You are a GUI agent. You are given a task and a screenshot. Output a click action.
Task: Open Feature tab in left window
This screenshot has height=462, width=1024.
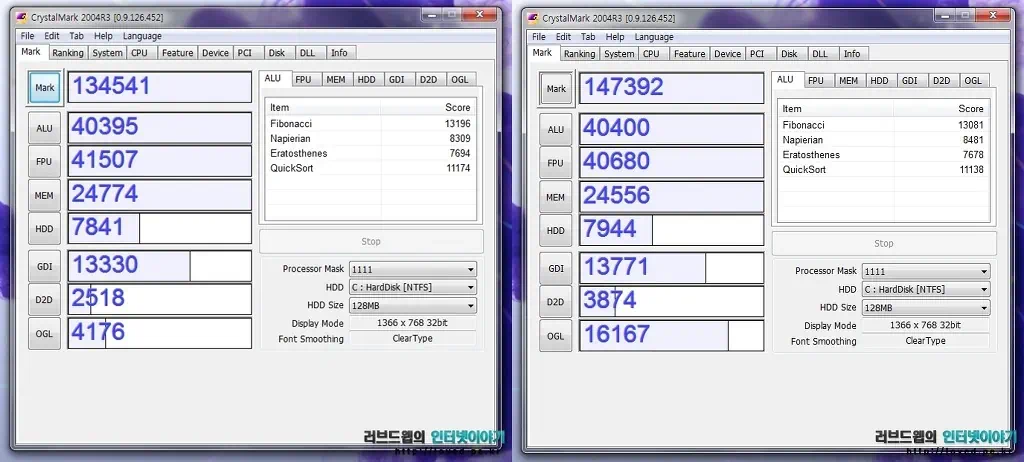(178, 53)
